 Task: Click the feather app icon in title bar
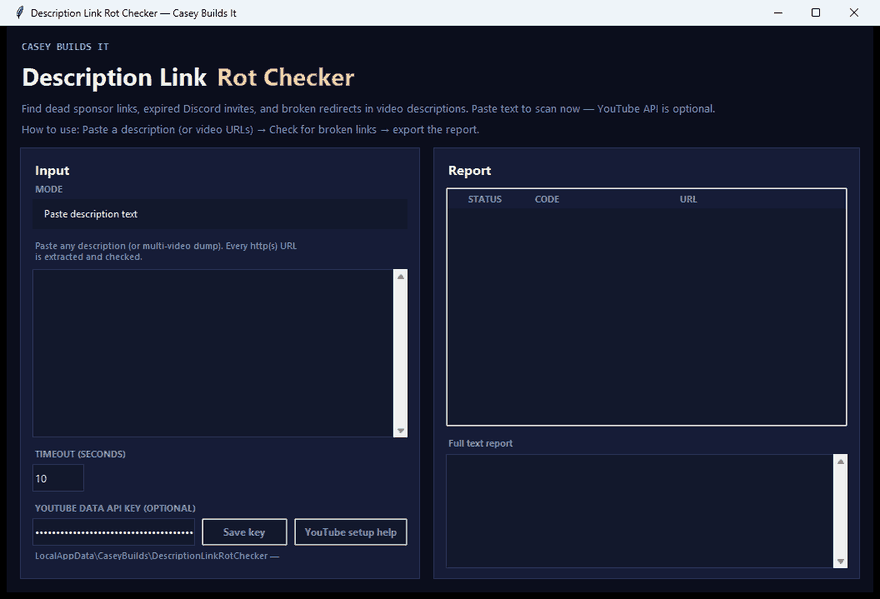click(x=20, y=12)
